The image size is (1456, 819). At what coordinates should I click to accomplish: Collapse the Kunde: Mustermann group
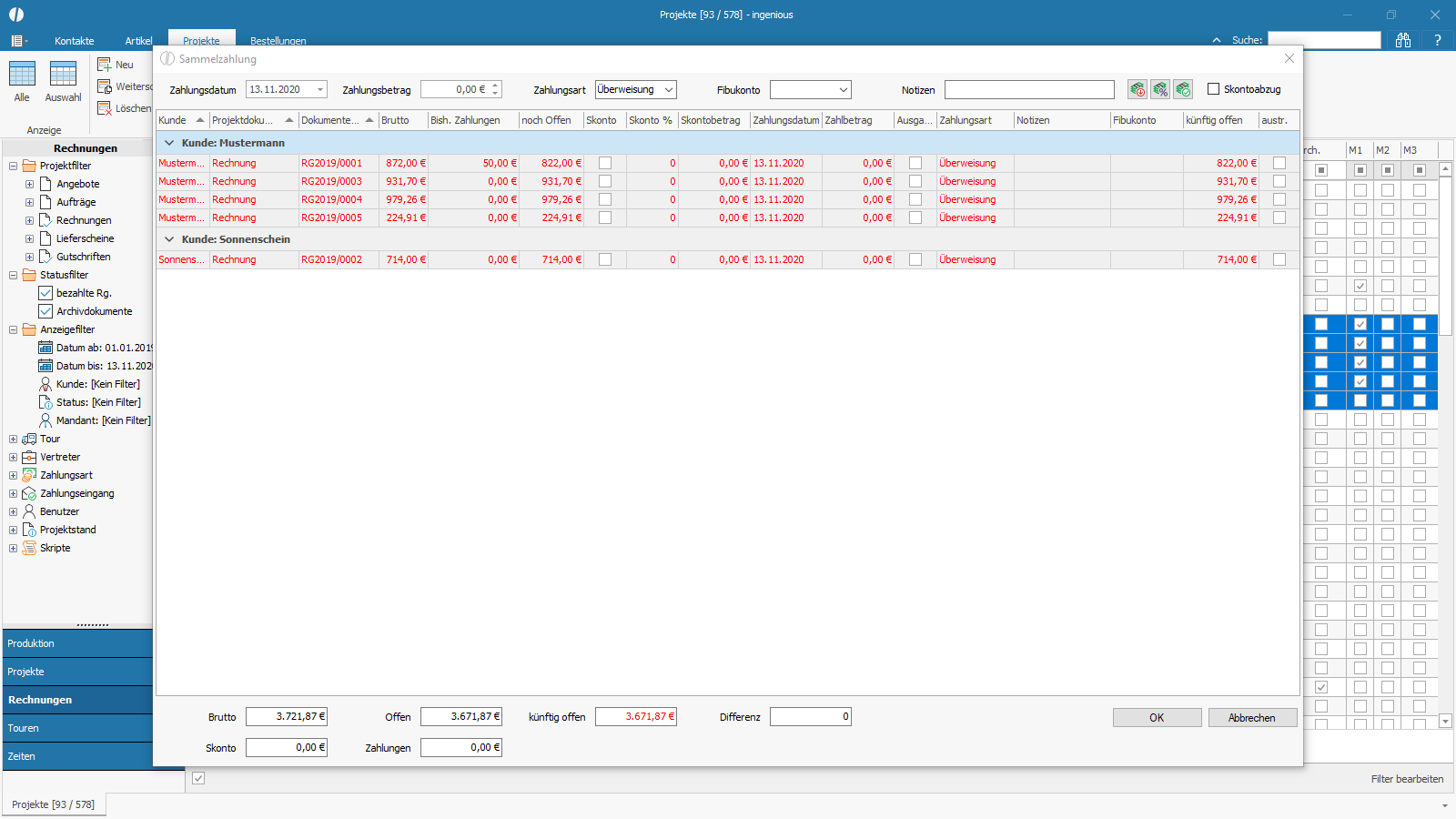169,143
